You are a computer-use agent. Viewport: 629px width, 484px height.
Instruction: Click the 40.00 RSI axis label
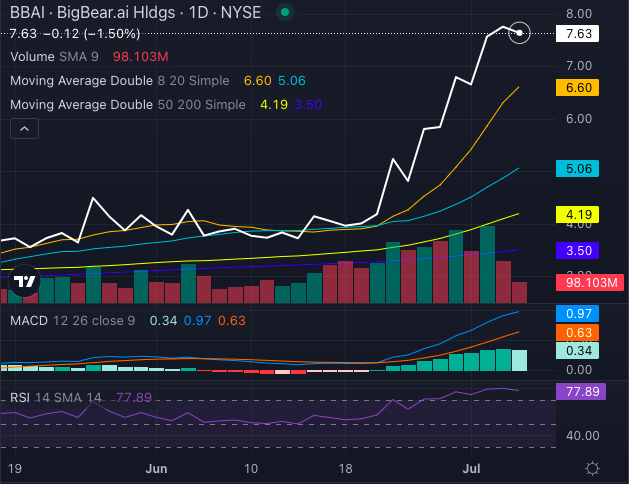pos(582,436)
